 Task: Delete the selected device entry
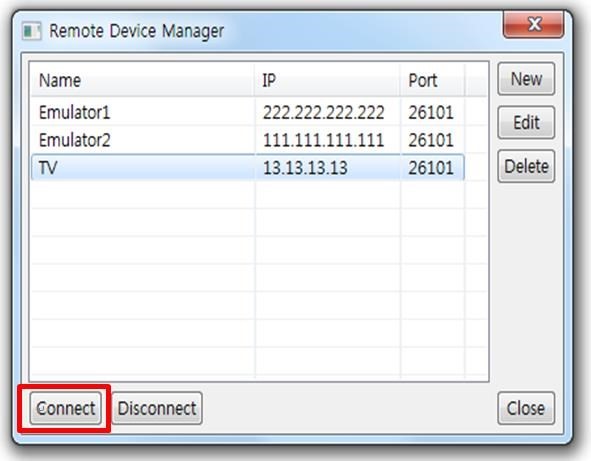526,166
